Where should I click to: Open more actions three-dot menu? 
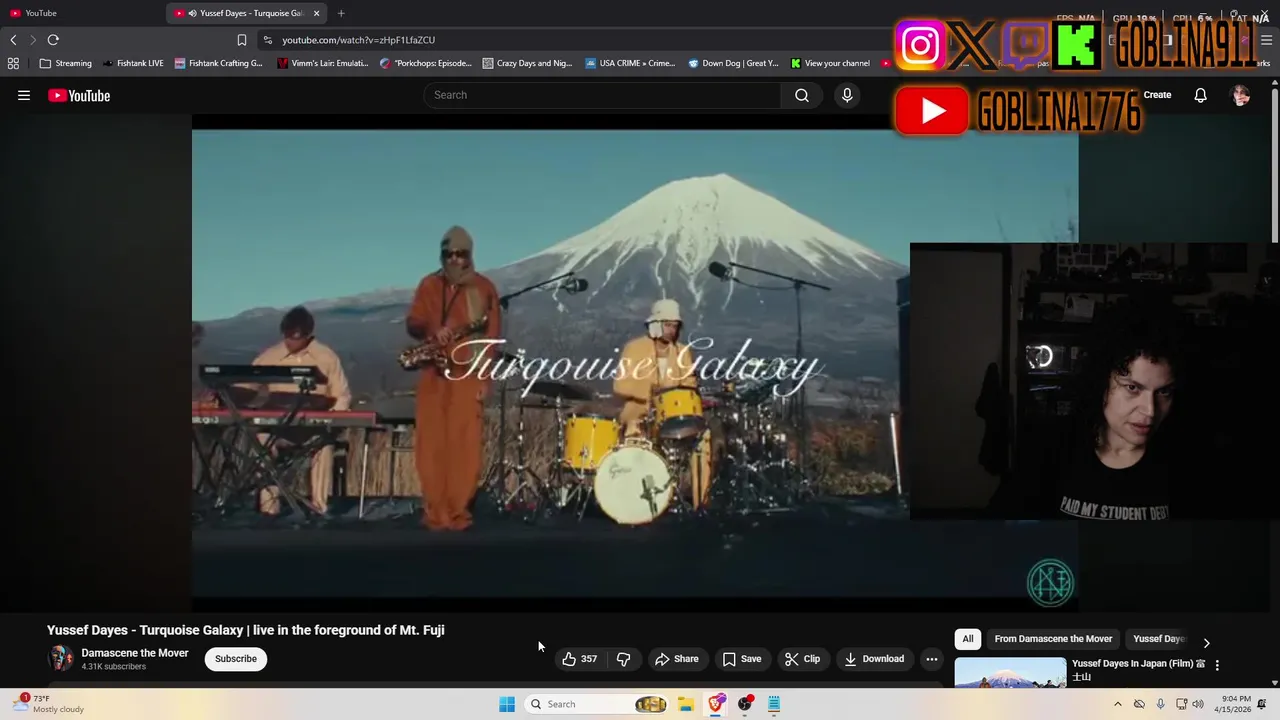tap(932, 659)
